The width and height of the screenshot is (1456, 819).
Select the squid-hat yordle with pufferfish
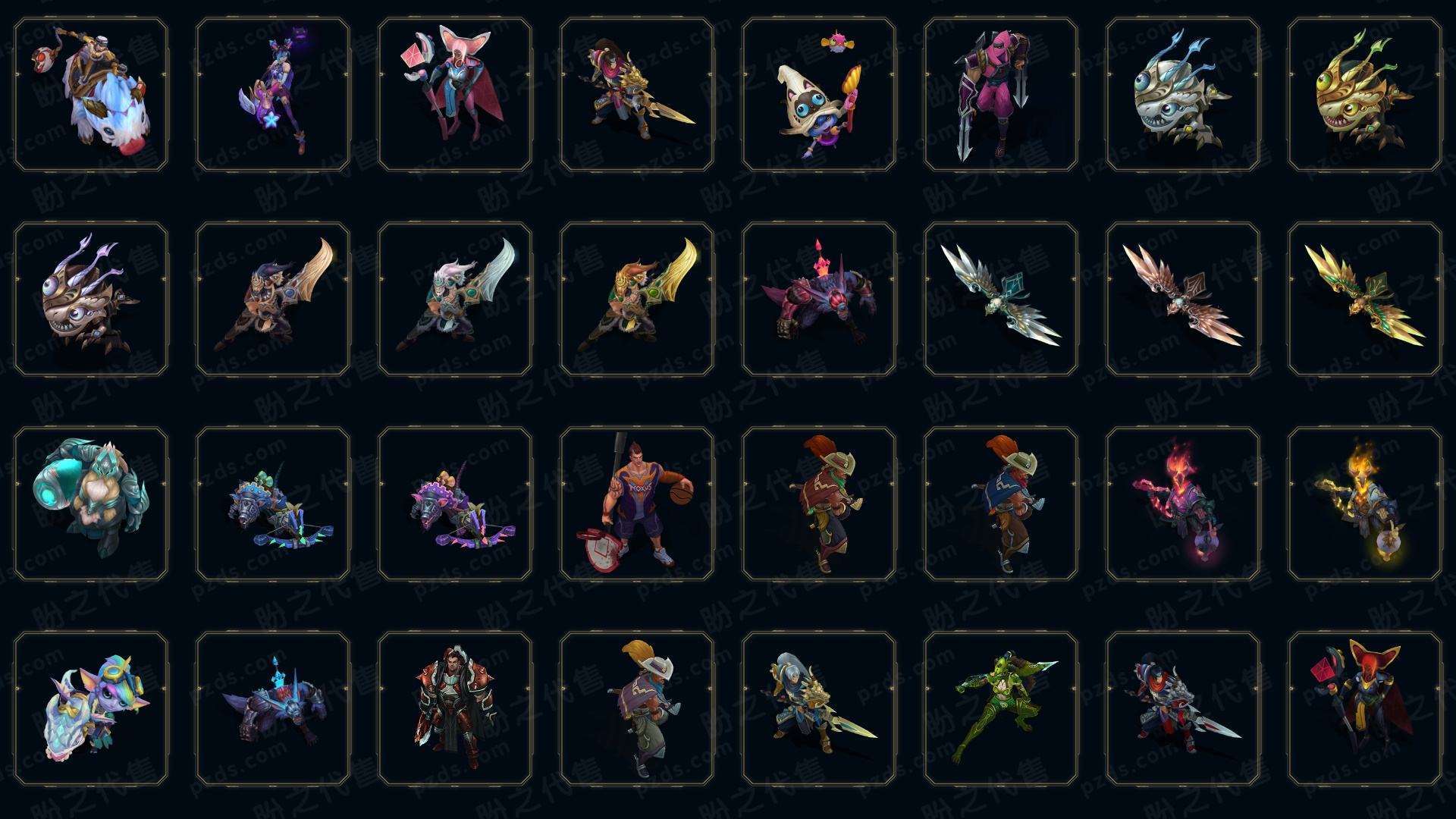coord(819,94)
